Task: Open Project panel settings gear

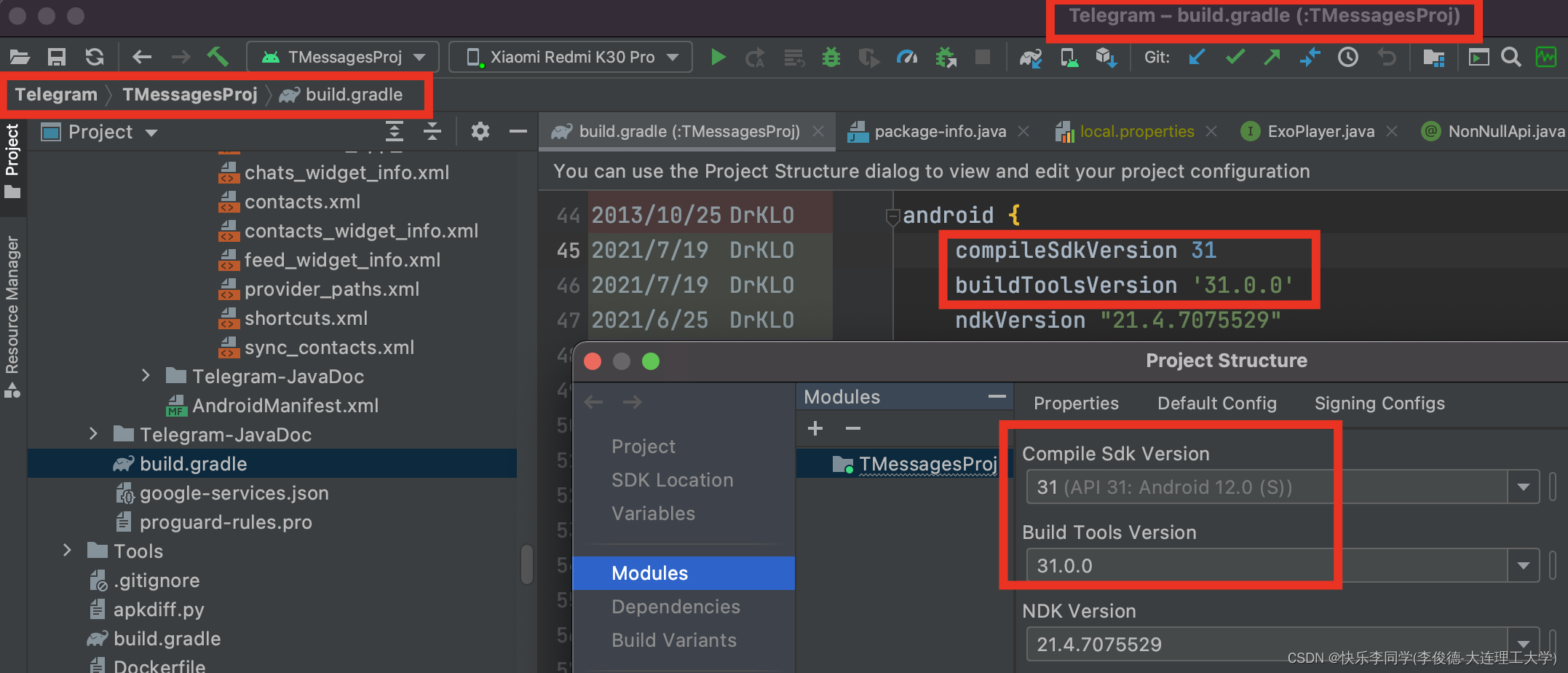Action: (480, 132)
